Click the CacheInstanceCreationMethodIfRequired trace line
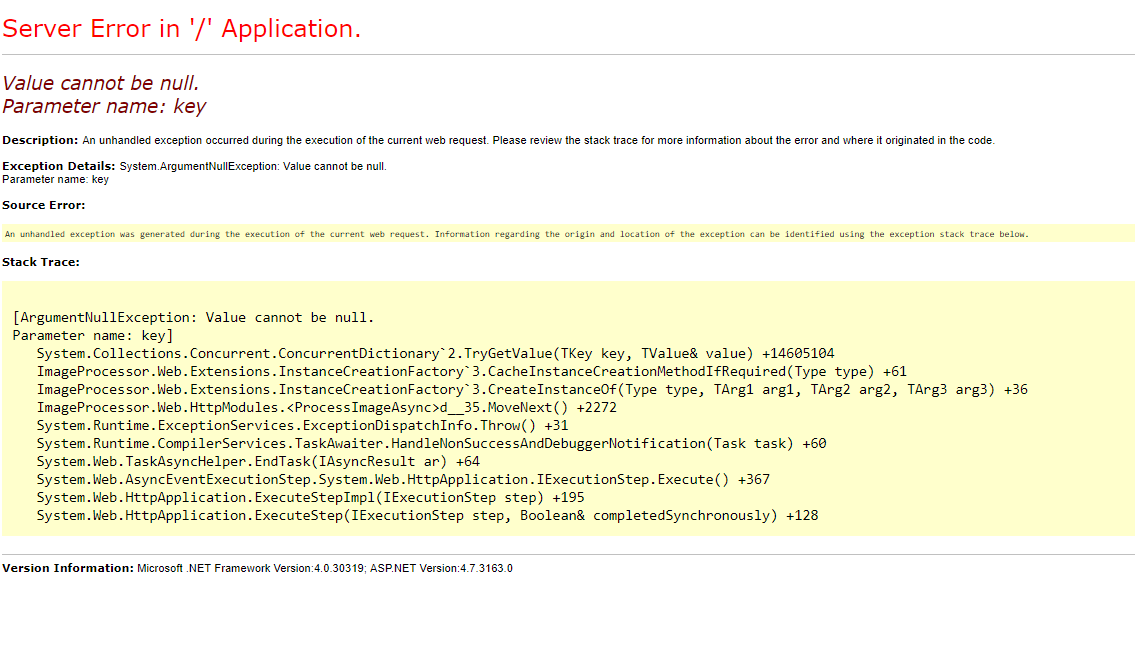 click(471, 372)
